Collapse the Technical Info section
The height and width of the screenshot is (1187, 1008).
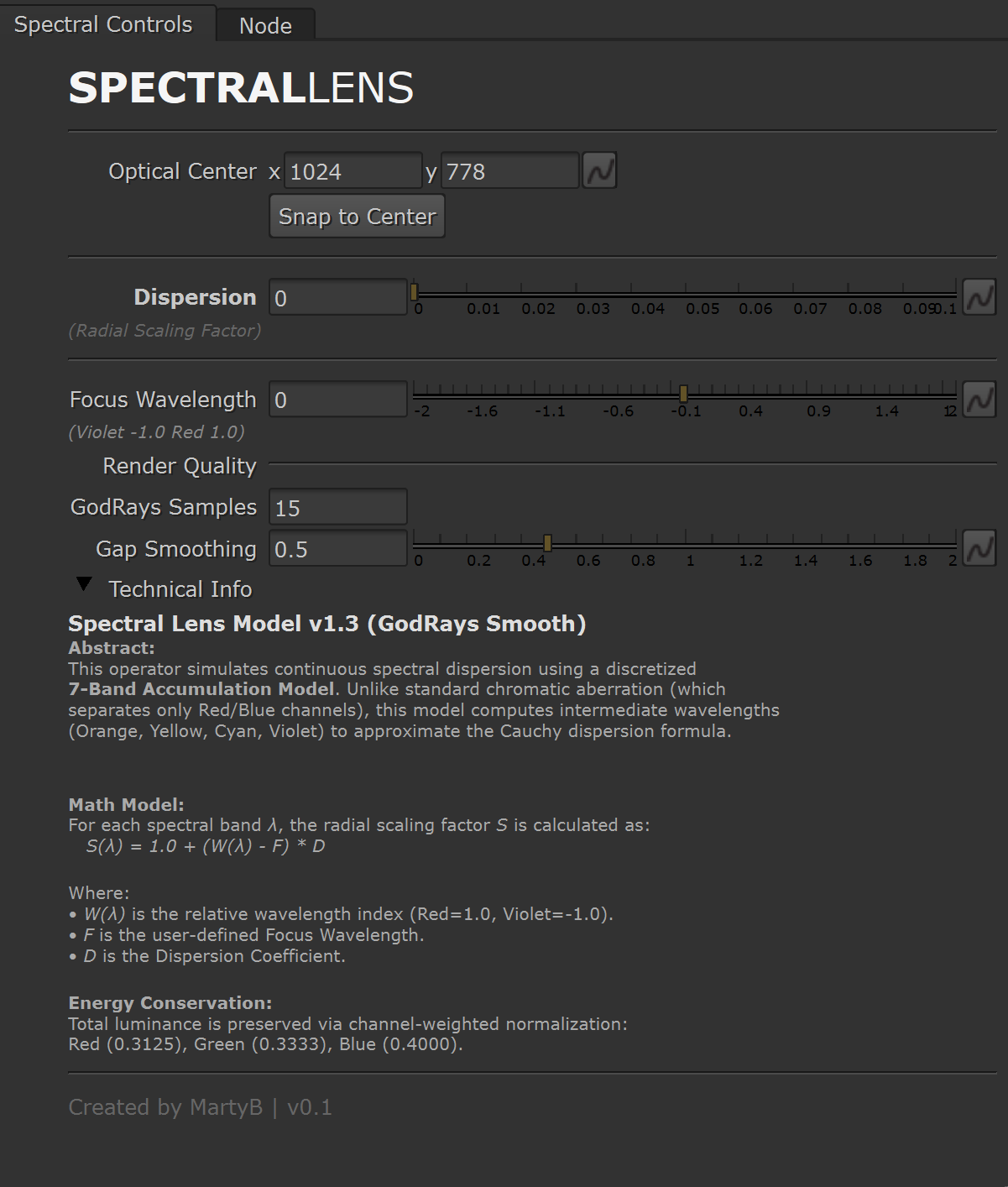pos(84,584)
